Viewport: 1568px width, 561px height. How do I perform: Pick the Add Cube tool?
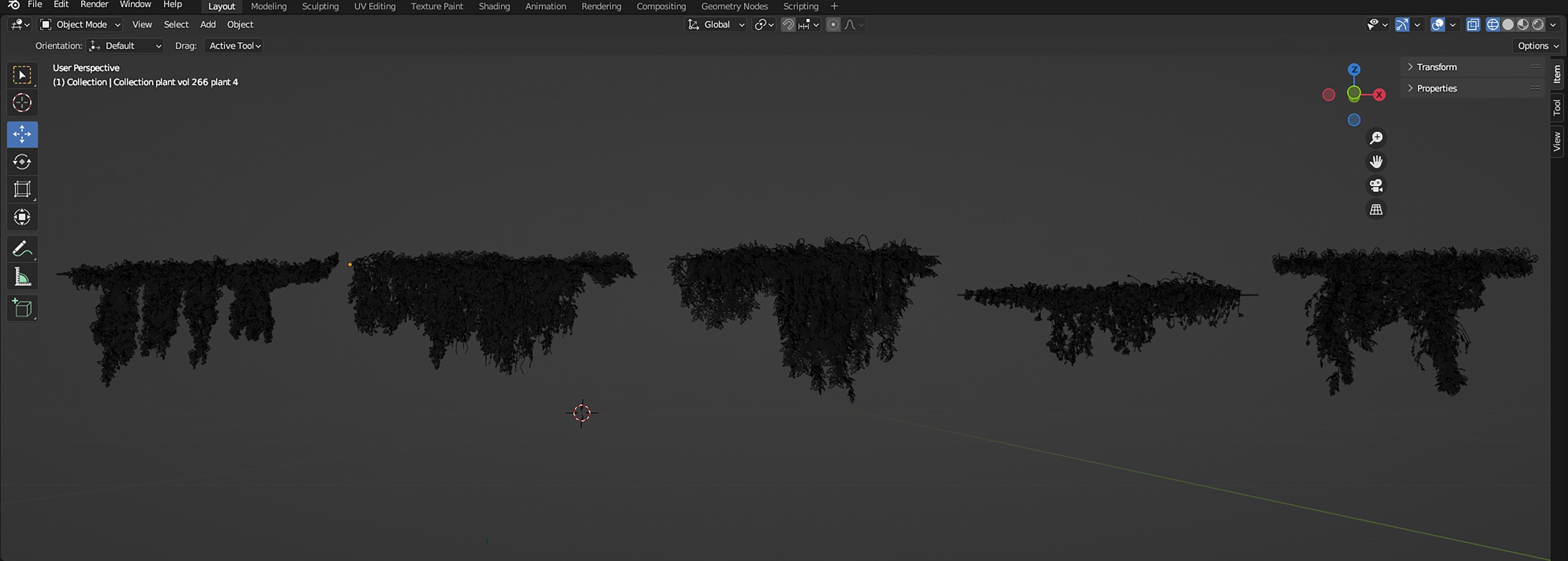[x=23, y=309]
